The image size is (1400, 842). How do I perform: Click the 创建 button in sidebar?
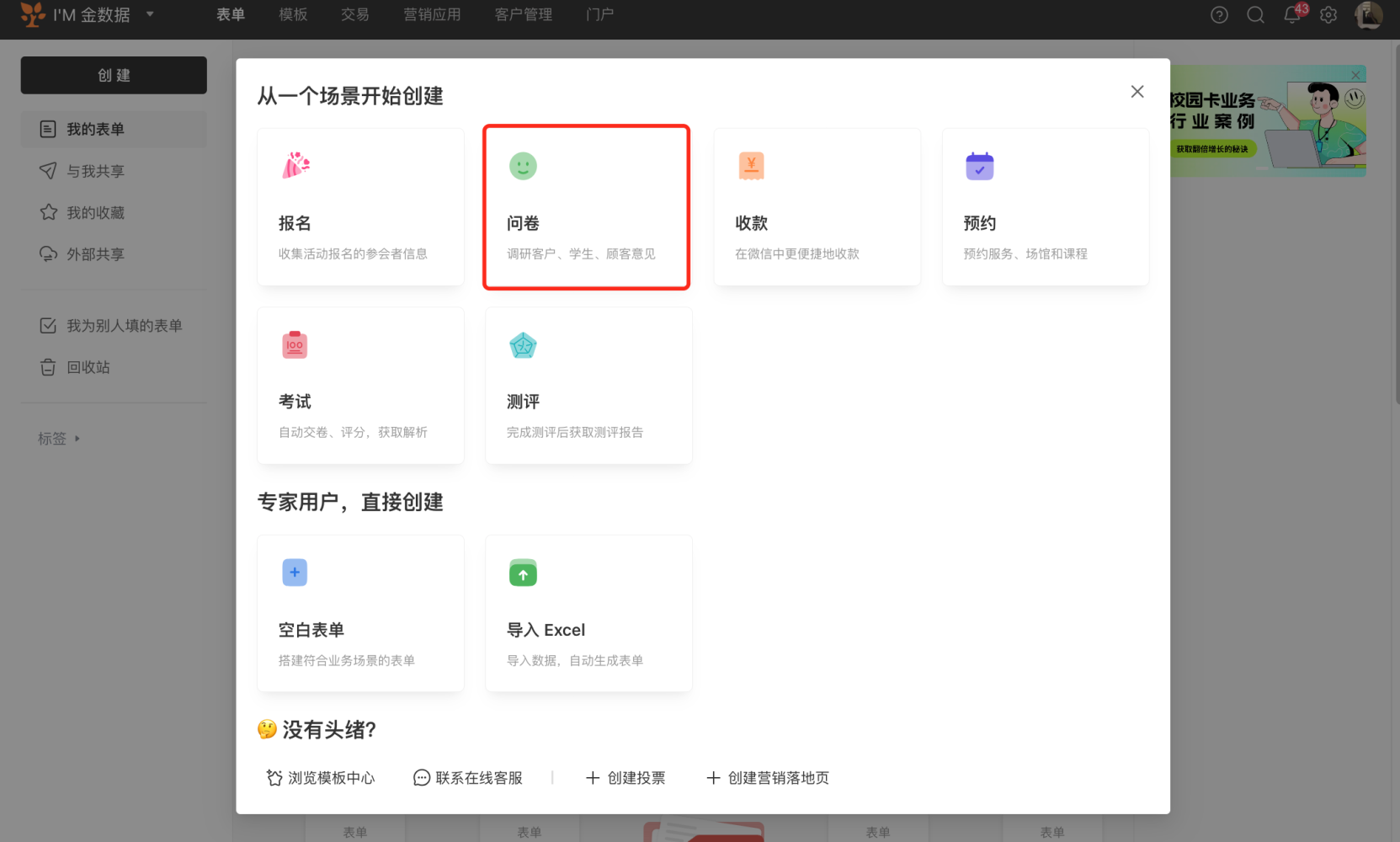[x=114, y=75]
